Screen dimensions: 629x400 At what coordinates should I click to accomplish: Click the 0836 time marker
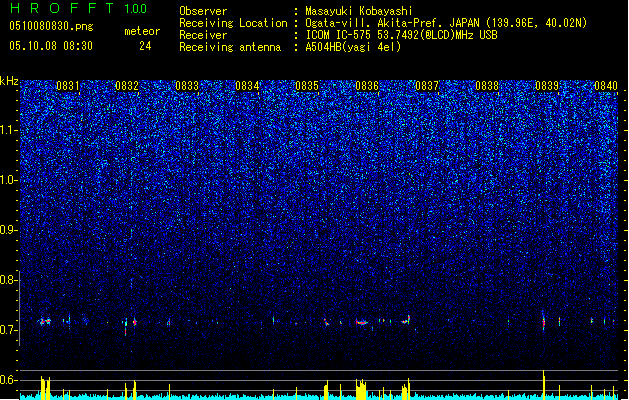[367, 86]
